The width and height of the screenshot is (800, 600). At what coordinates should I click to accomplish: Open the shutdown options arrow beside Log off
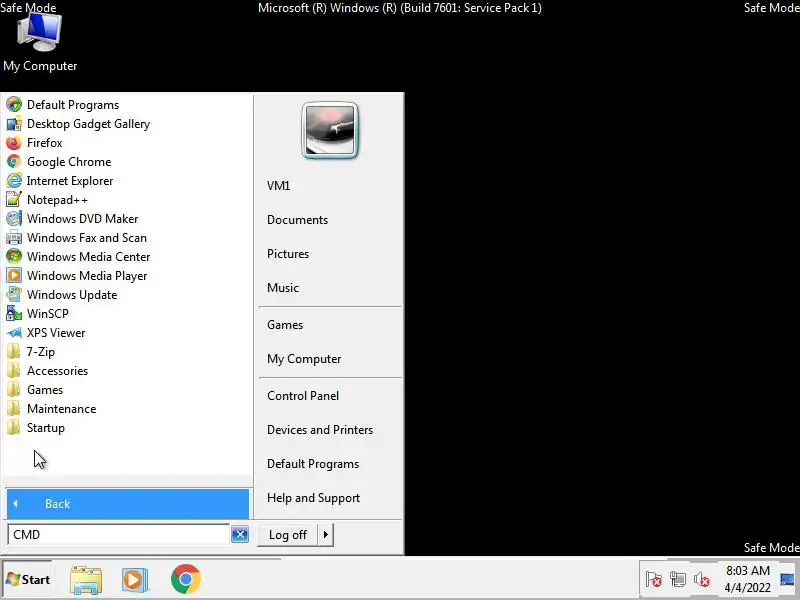[x=326, y=535]
